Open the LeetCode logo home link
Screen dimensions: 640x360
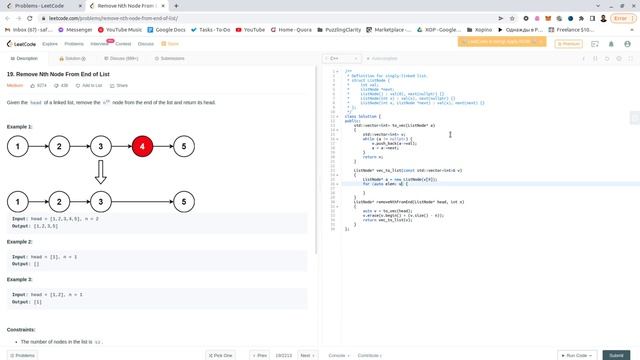click(21, 44)
